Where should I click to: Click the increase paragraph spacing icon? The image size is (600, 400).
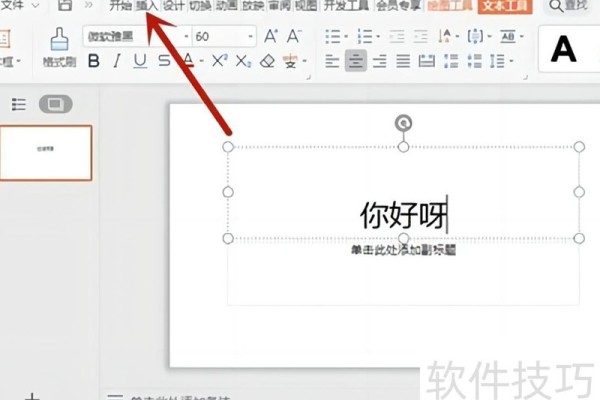(x=451, y=61)
